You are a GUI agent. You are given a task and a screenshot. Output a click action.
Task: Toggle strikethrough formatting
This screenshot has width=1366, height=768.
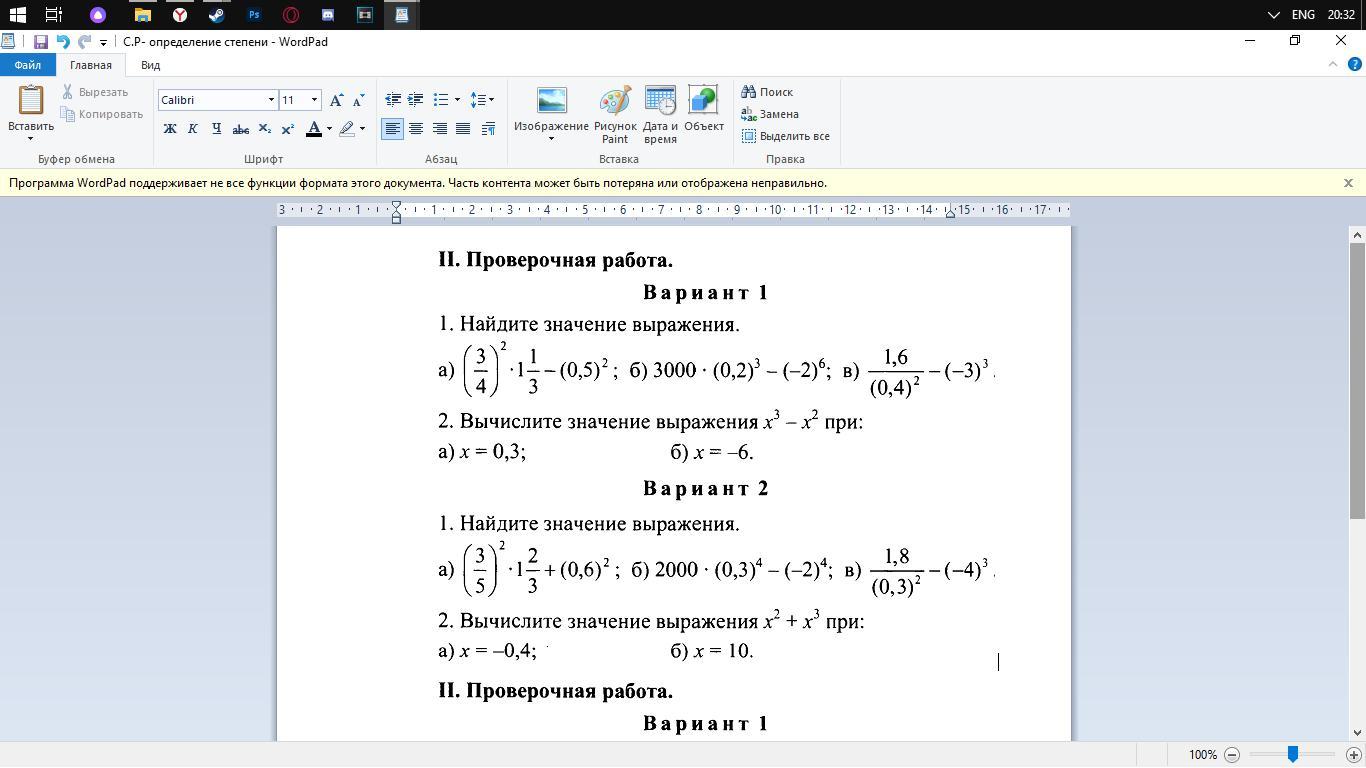[240, 129]
